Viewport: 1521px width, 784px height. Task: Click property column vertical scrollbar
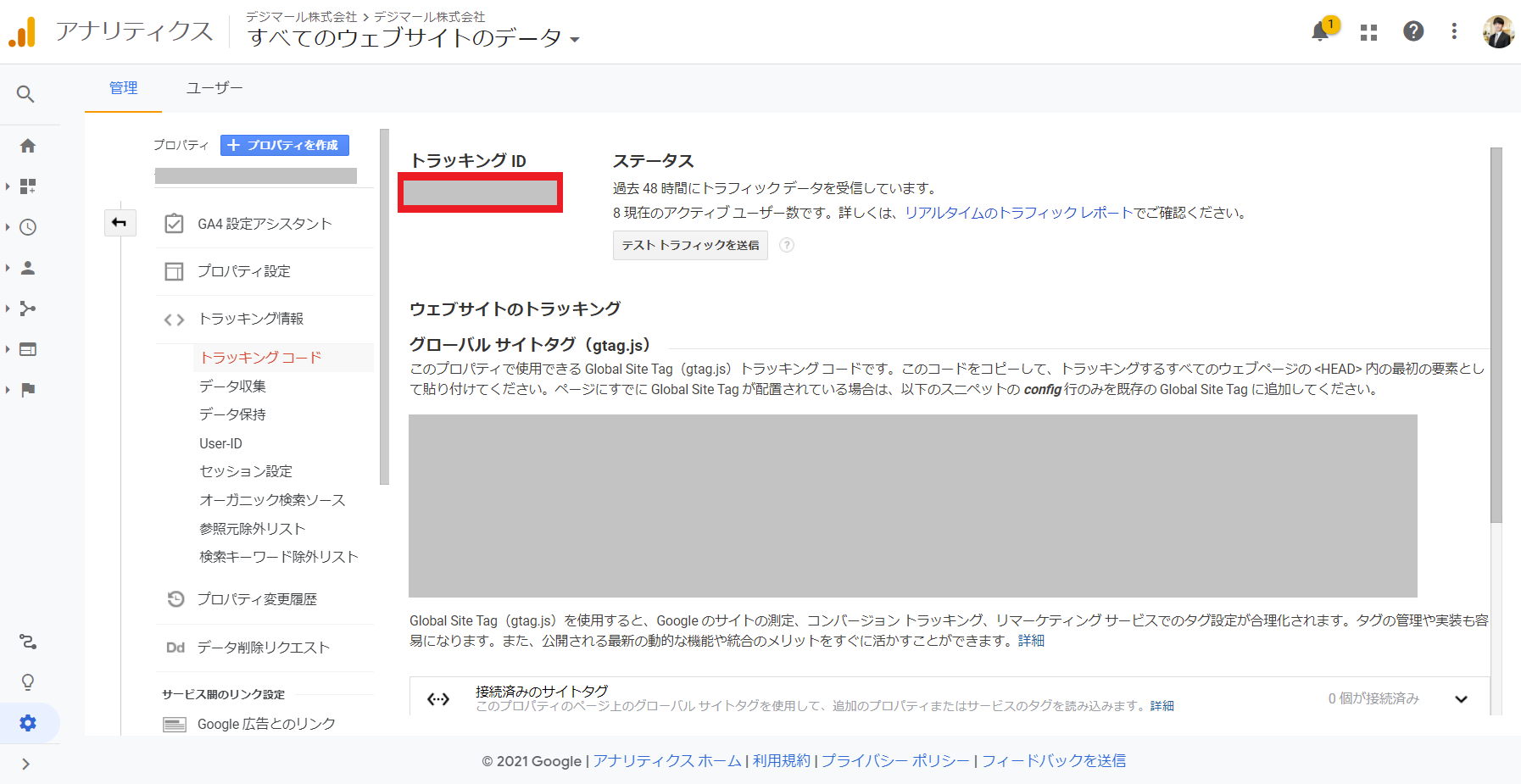[x=384, y=307]
